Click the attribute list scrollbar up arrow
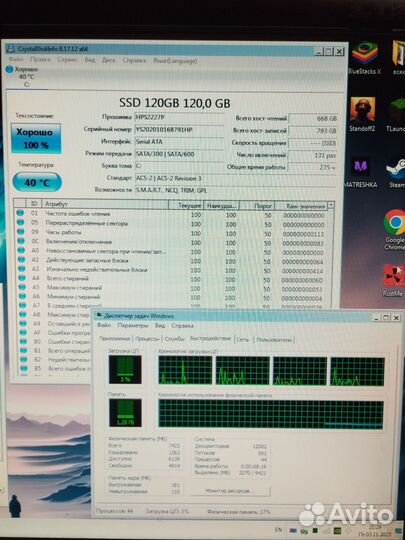Viewport: 405px width, 540px height. click(331, 205)
